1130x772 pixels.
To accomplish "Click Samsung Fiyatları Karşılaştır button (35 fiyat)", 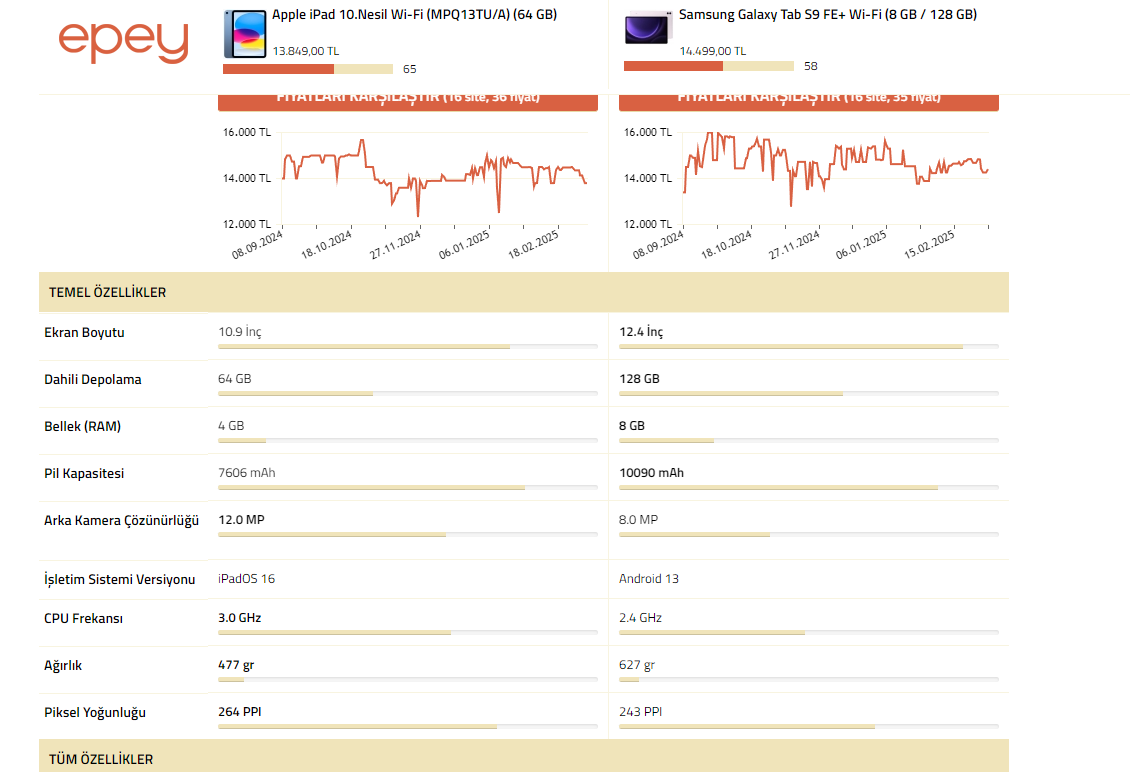I will (x=809, y=102).
